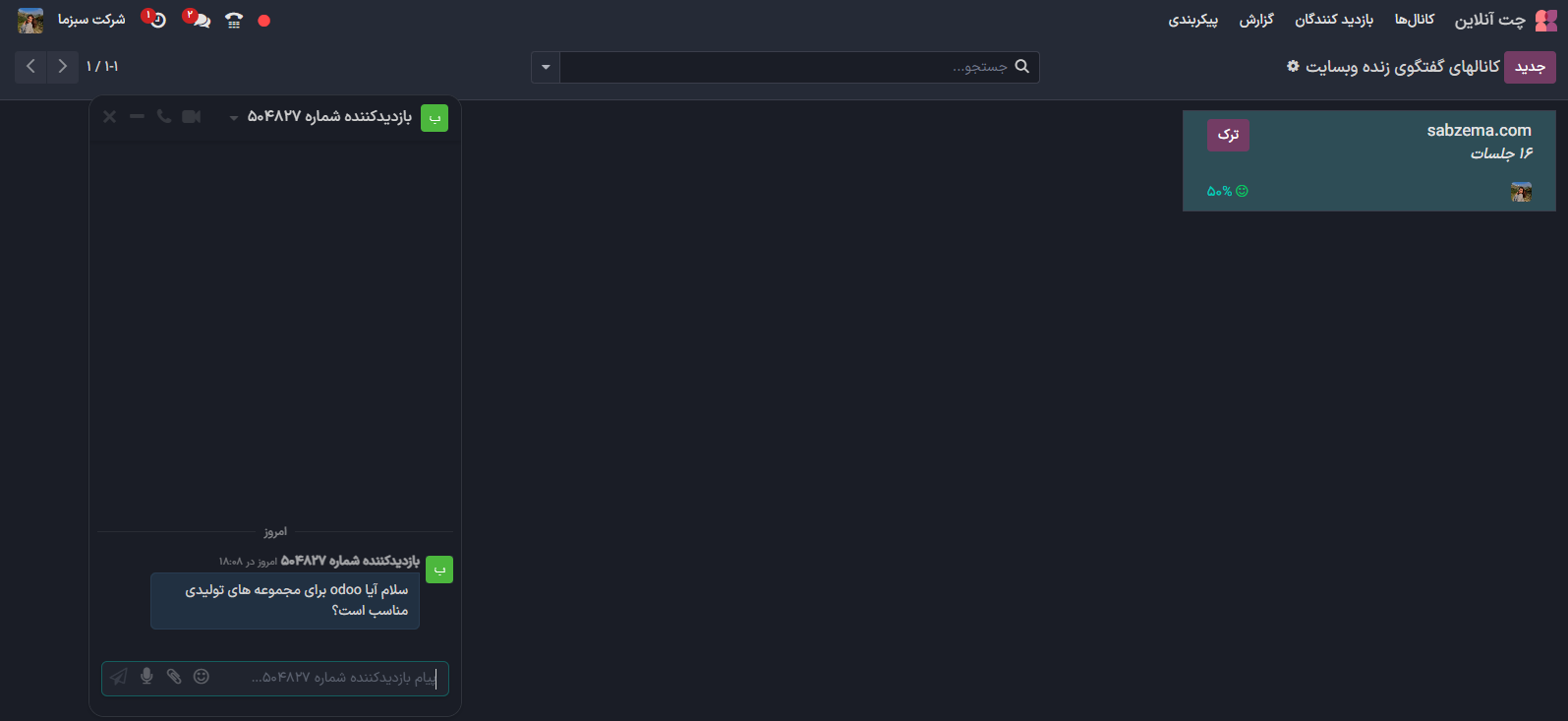Click the send message paper-plane icon
Viewport: 1568px width, 721px height.
[x=119, y=677]
